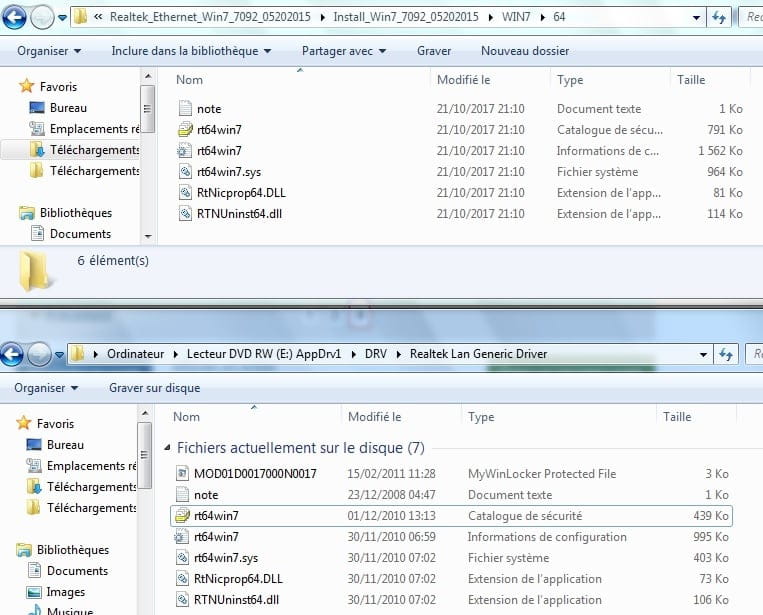The height and width of the screenshot is (615, 763).
Task: Open Documents in bottom window sidebar
Action: 68,571
